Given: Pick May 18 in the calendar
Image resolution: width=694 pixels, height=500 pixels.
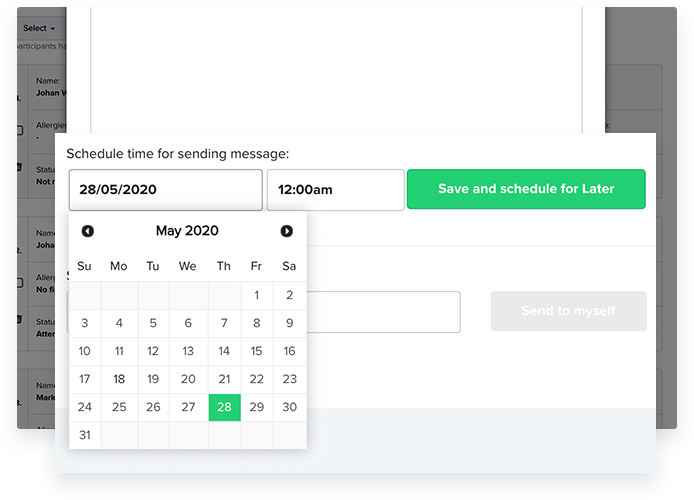Looking at the screenshot, I should click(119, 379).
